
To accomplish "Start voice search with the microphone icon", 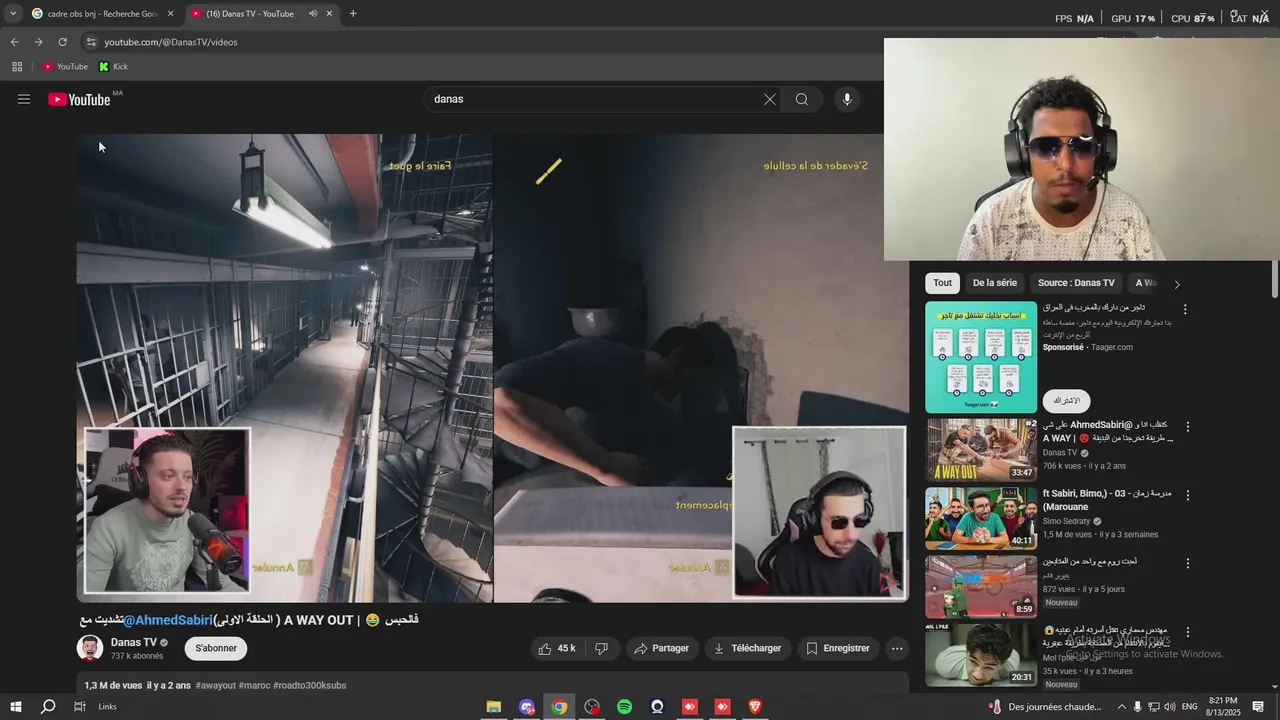I will coord(847,99).
